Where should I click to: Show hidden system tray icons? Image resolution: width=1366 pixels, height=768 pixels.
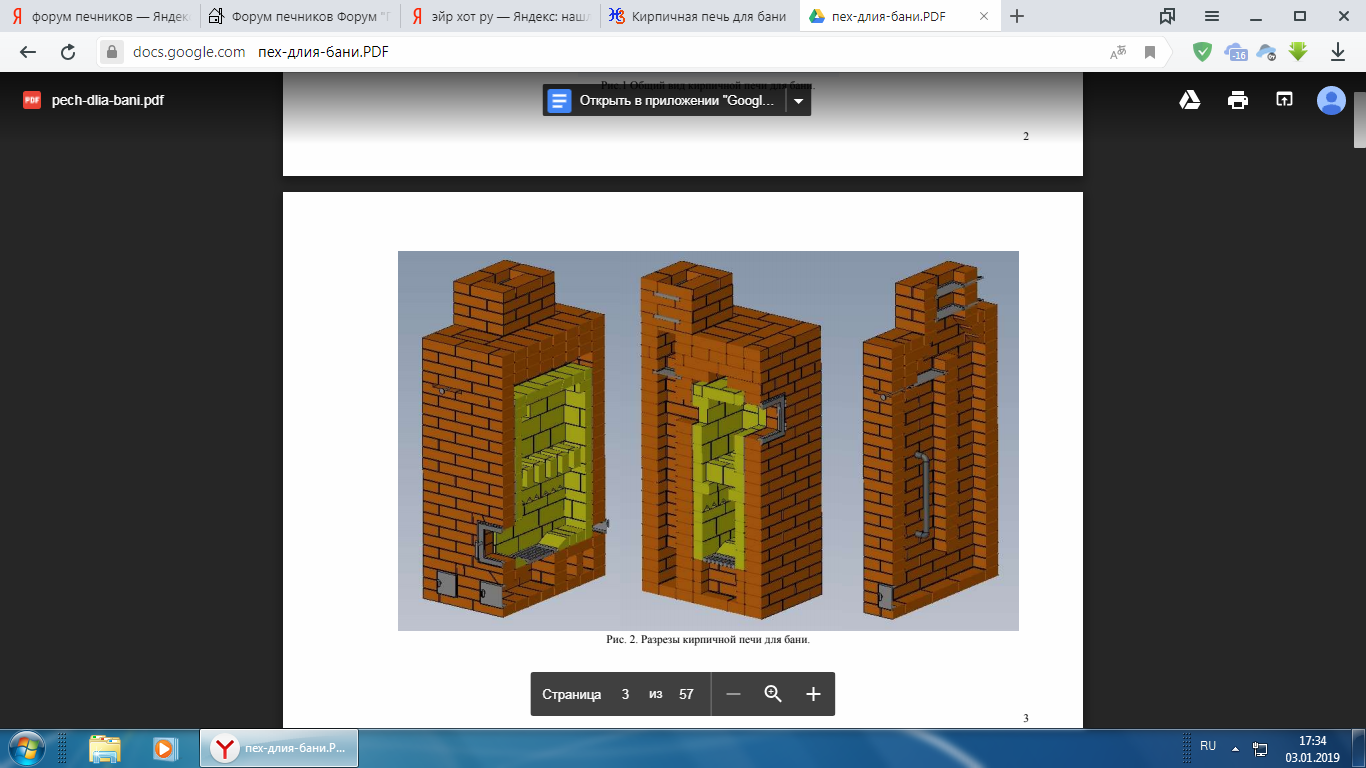[1235, 748]
